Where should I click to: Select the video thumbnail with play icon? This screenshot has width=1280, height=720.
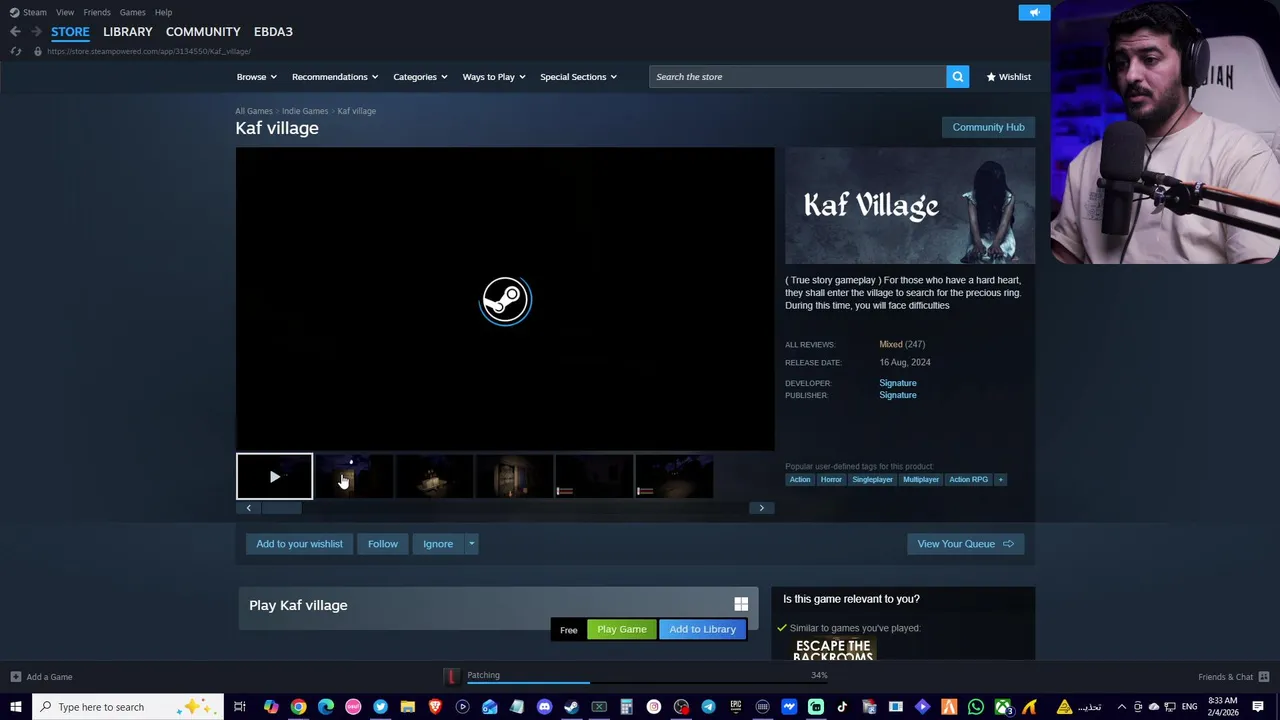click(x=274, y=476)
